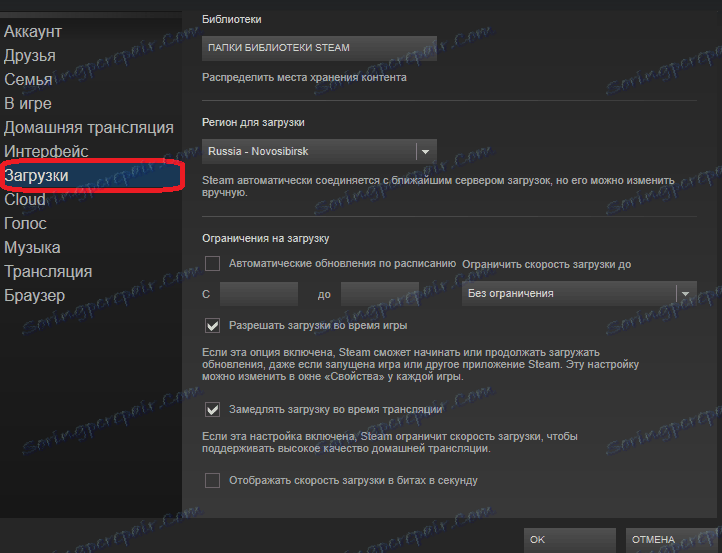Open the Без ограничения speed limit dropdown
The height and width of the screenshot is (553, 722).
click(x=579, y=293)
